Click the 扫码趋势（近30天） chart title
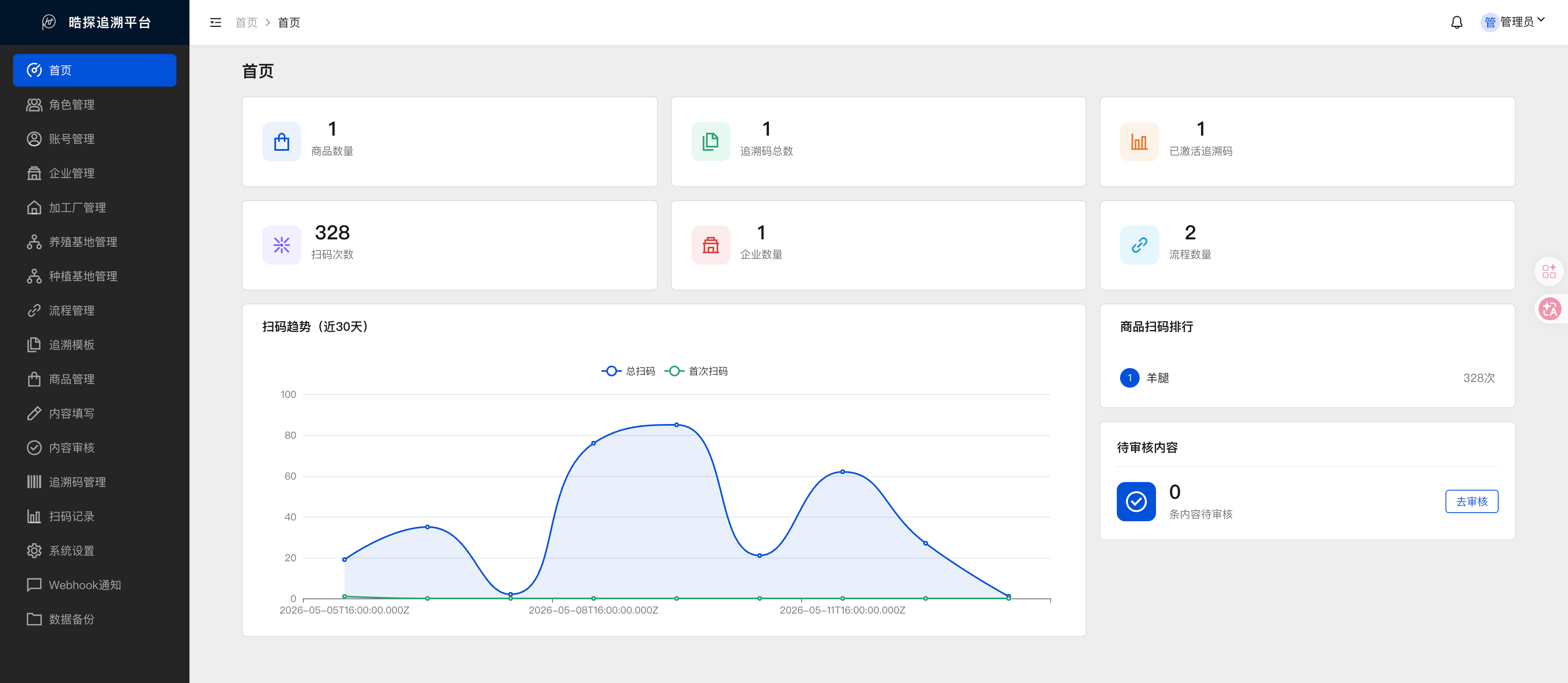The image size is (1568, 683). (x=315, y=327)
